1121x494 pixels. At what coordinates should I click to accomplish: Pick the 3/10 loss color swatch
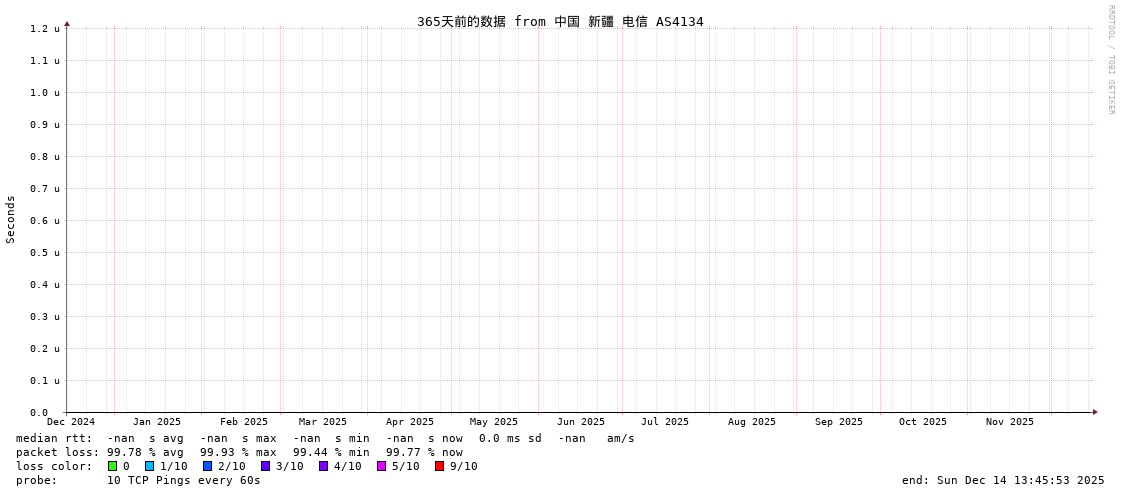click(x=266, y=466)
